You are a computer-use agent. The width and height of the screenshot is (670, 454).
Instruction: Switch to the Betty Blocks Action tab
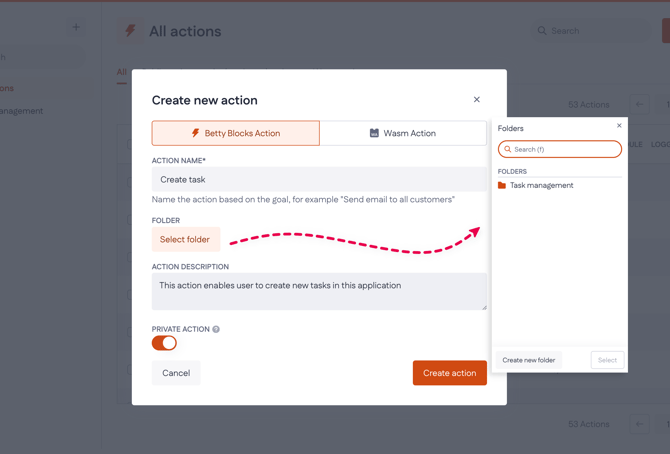[x=236, y=133]
